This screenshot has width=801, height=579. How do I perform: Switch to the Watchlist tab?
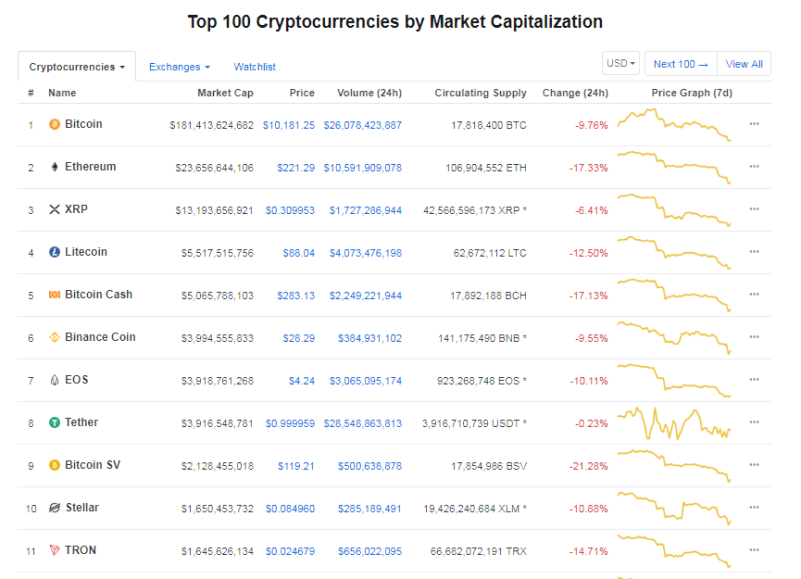click(254, 67)
